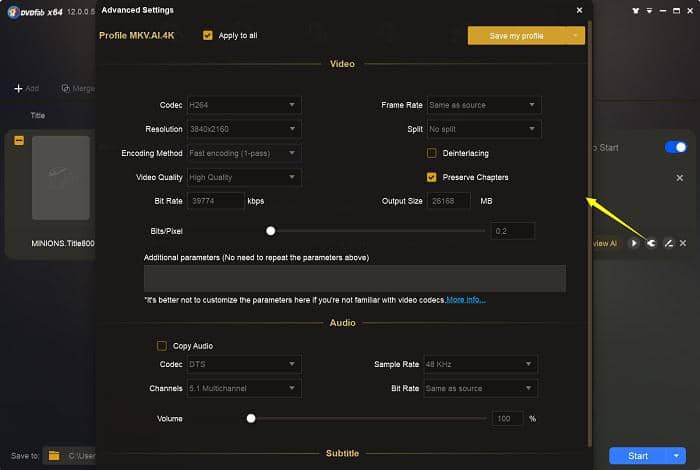Click the Output Size MB field
The width and height of the screenshot is (700, 470).
click(x=449, y=201)
